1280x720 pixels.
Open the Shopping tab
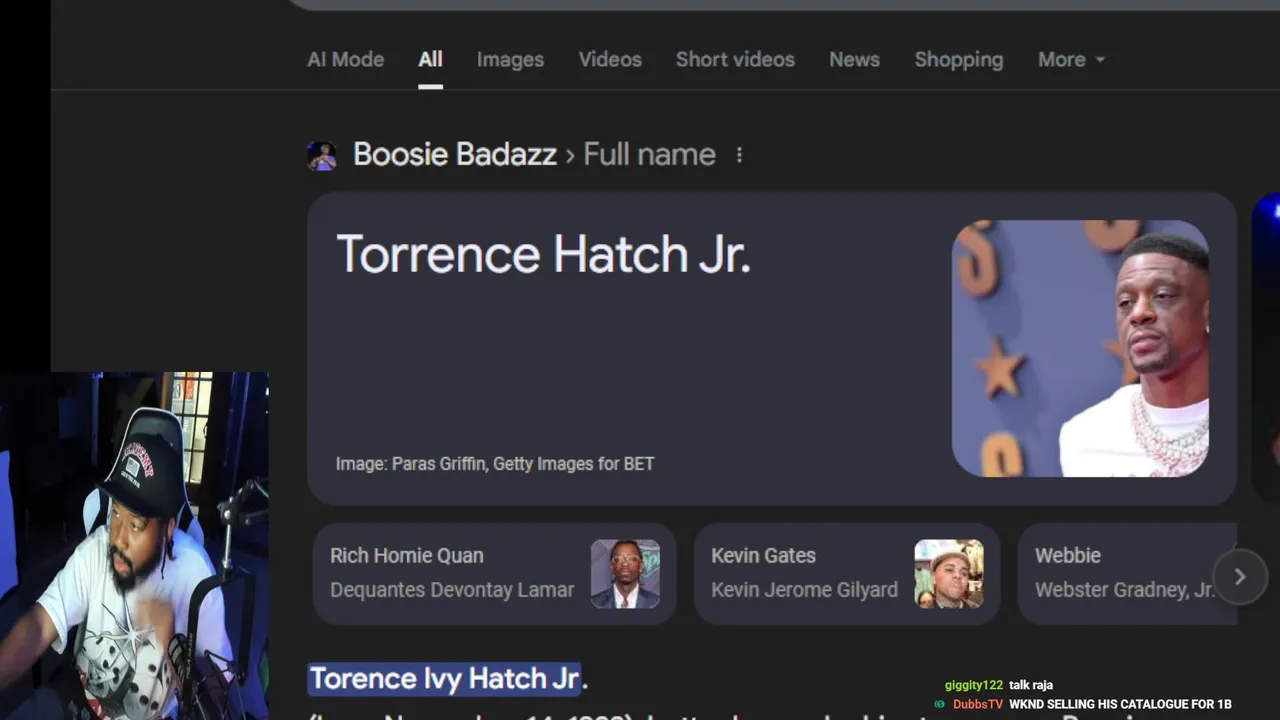coord(958,59)
